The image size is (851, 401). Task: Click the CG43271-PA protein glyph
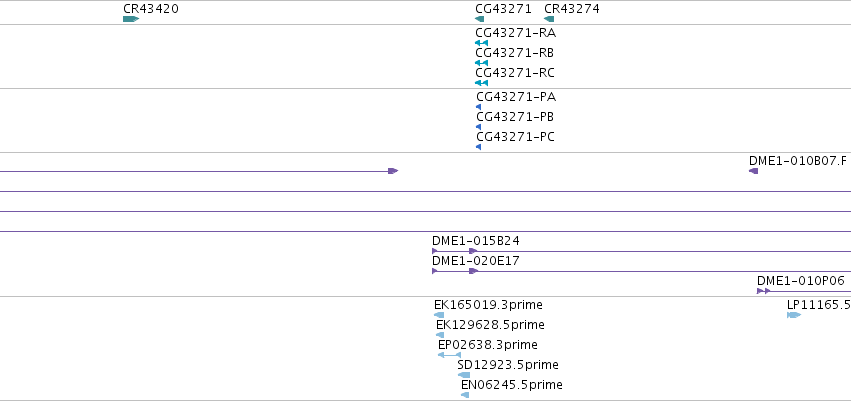[x=479, y=107]
